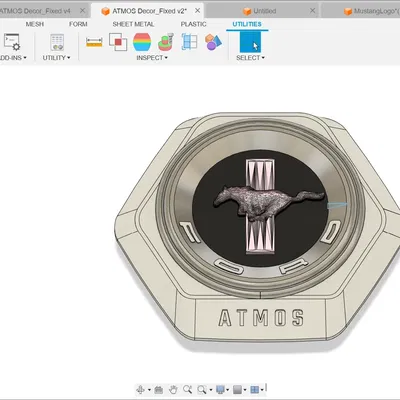Select the Interference tool icon
400x400 pixels.
118,42
